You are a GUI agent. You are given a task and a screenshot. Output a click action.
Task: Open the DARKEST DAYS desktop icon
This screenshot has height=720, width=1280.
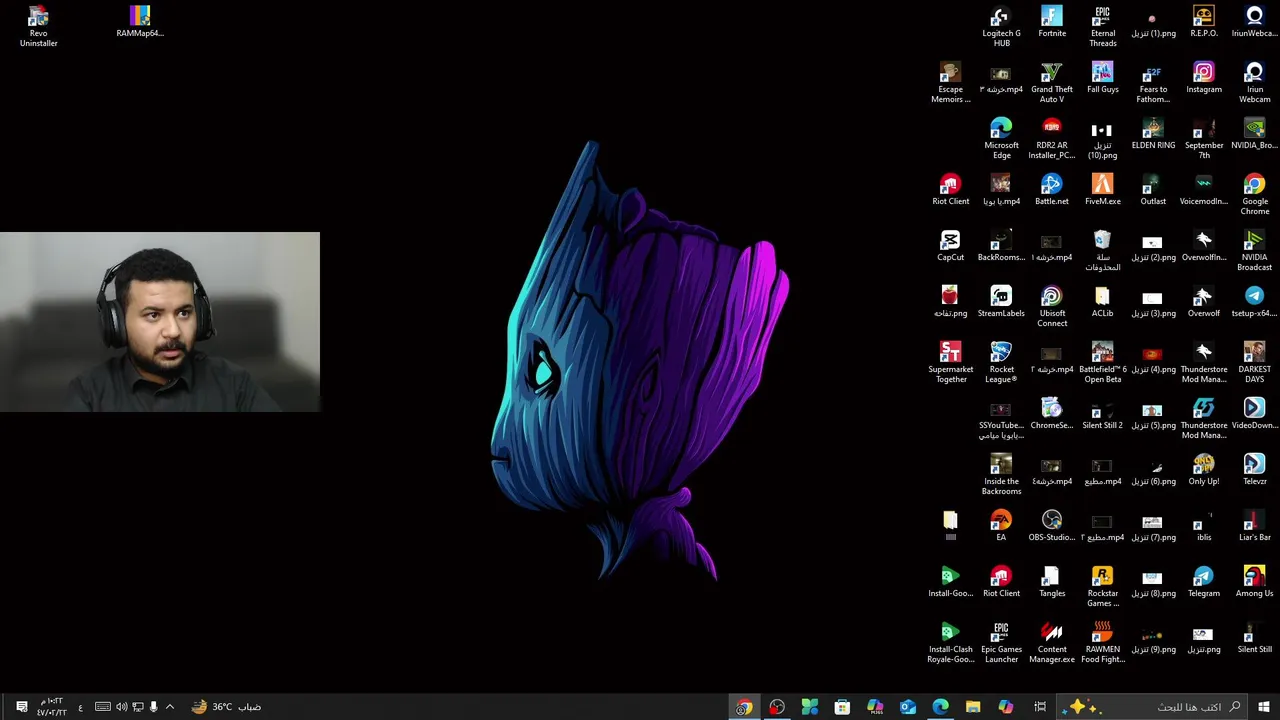click(x=1255, y=362)
